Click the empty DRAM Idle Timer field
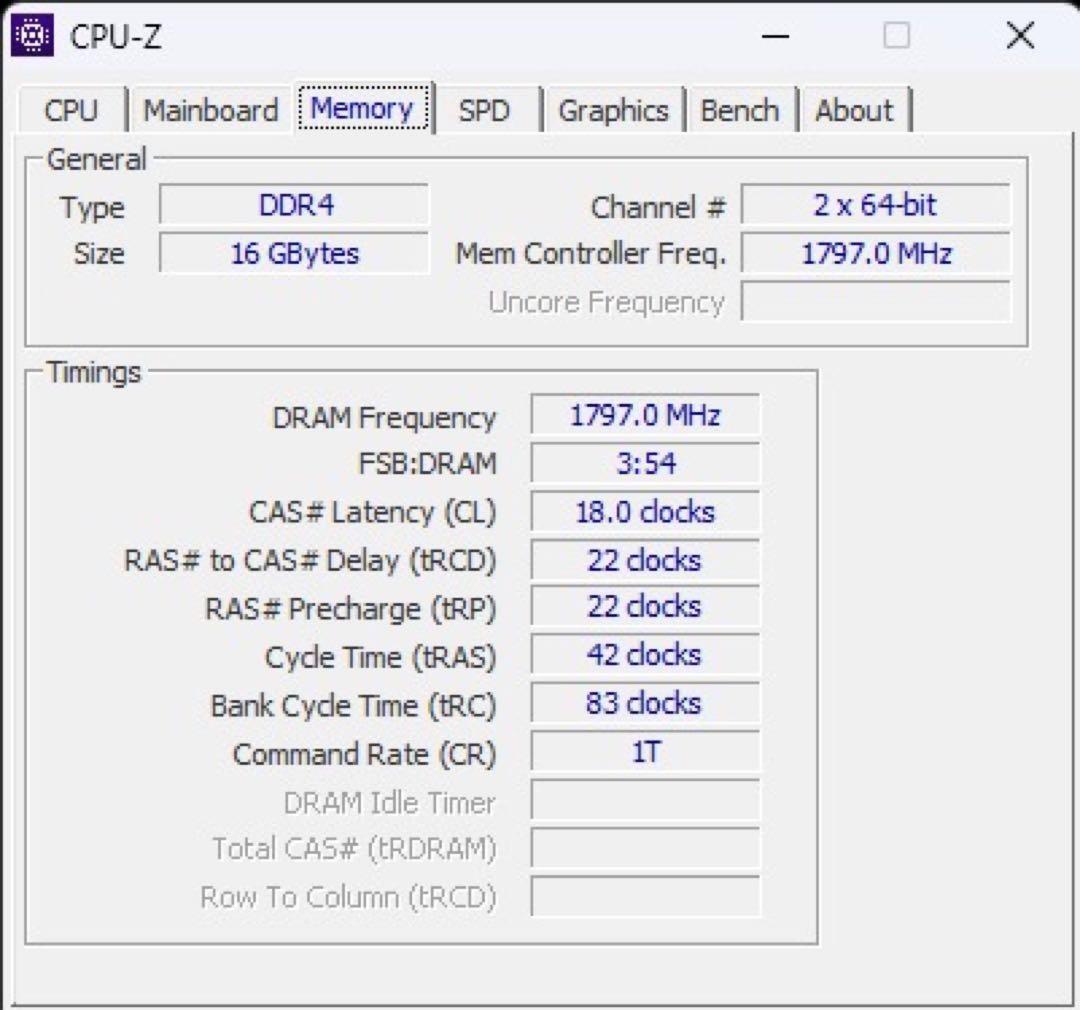This screenshot has width=1080, height=1010. [645, 799]
